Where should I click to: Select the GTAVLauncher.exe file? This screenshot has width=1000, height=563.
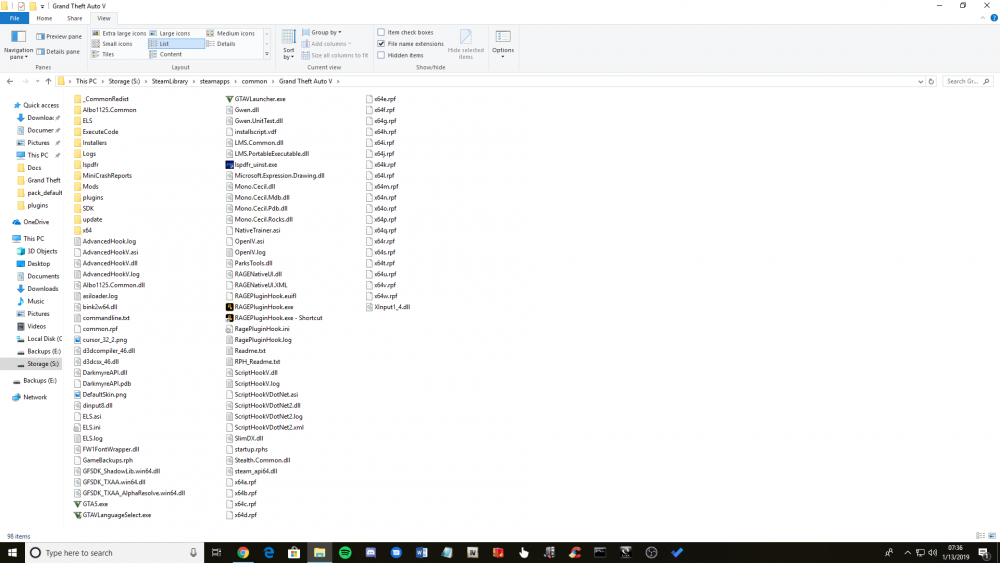[255, 99]
